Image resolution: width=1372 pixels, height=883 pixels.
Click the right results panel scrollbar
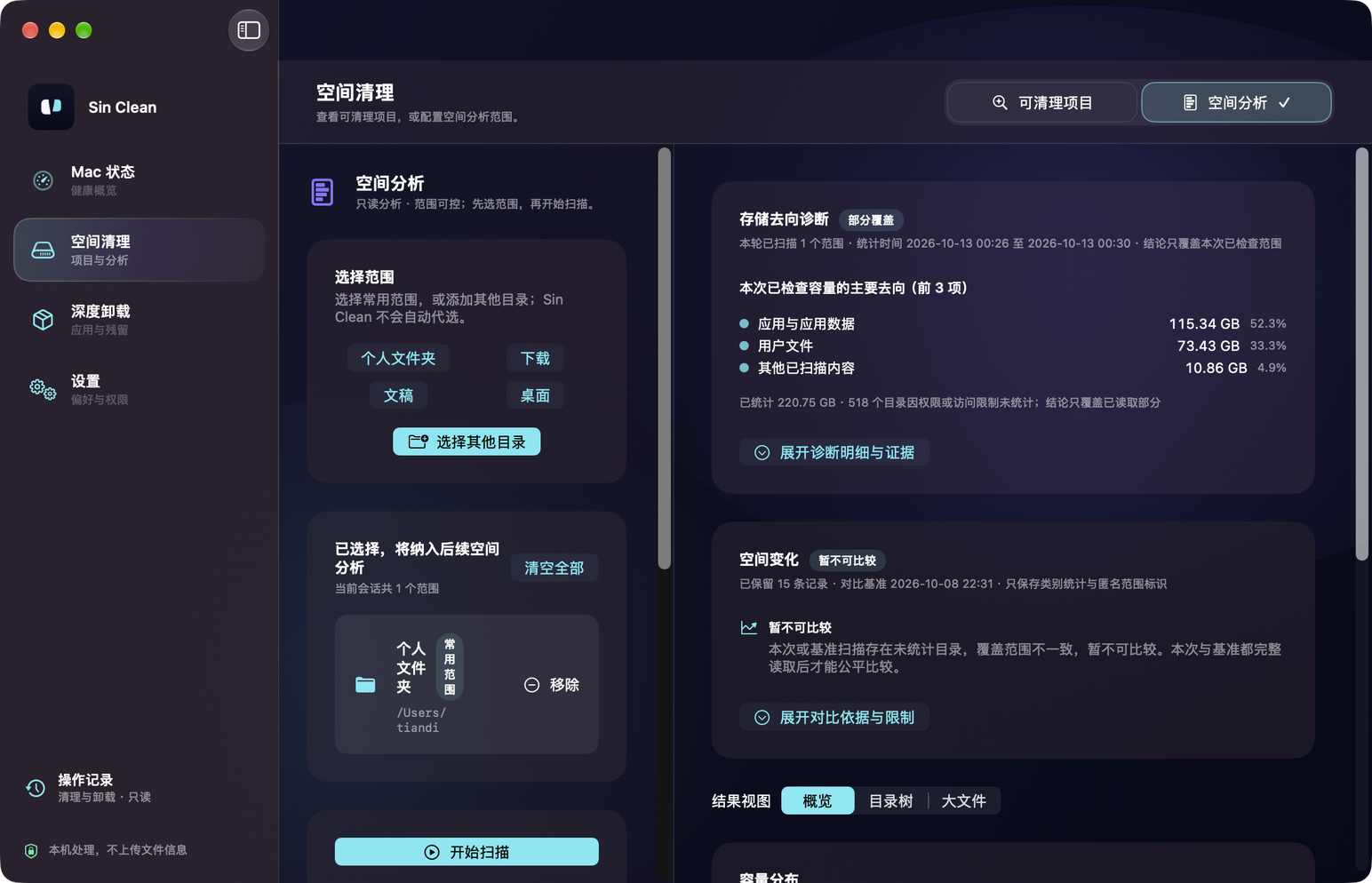click(1361, 354)
